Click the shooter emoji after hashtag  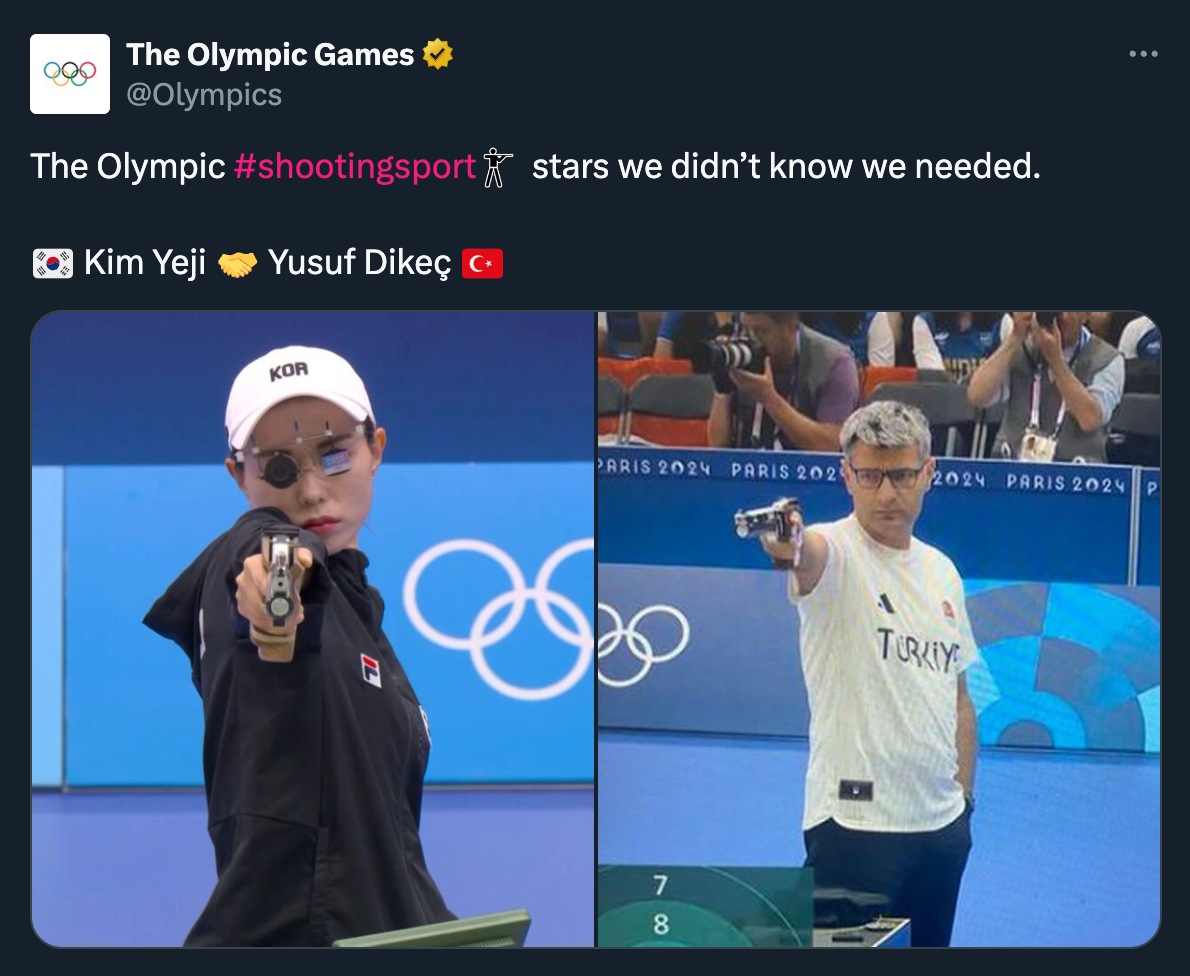(x=496, y=167)
